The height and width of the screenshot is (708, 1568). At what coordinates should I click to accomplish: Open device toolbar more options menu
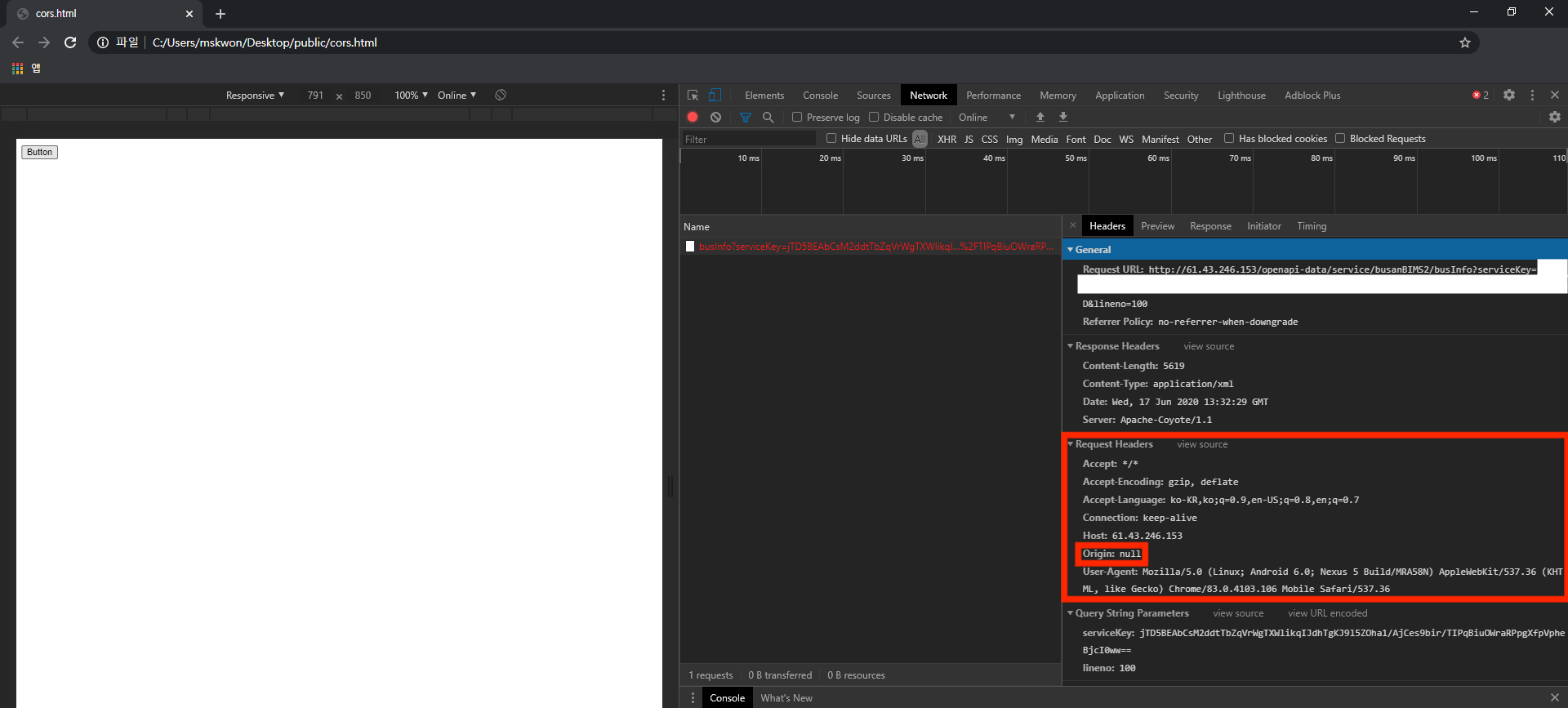(663, 95)
